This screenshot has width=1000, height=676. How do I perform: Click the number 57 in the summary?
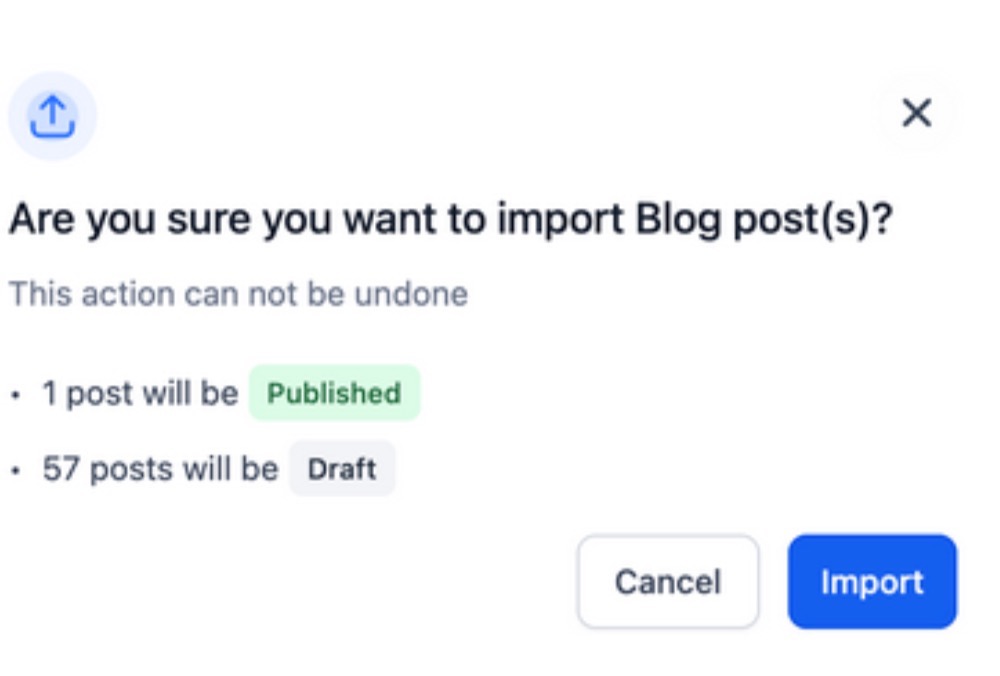pos(62,469)
